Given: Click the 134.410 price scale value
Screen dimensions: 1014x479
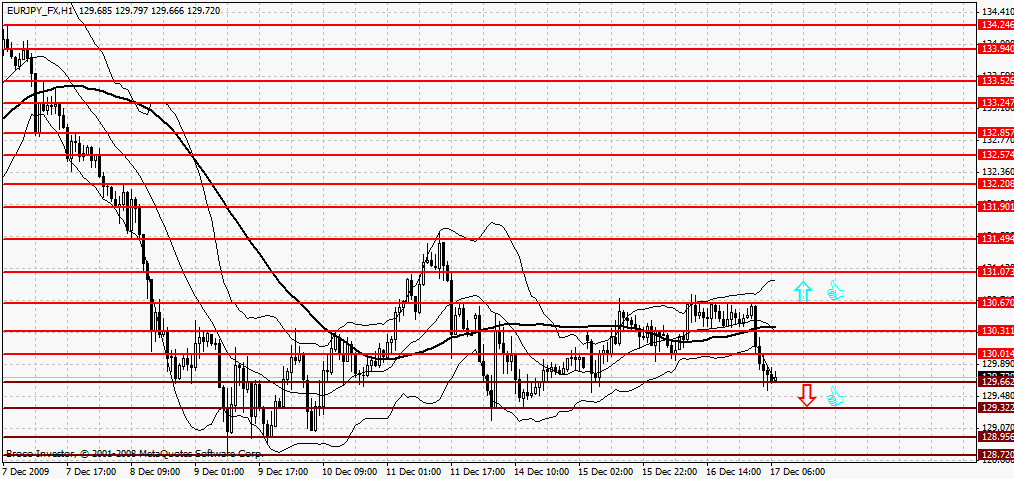Looking at the screenshot, I should coord(997,12).
